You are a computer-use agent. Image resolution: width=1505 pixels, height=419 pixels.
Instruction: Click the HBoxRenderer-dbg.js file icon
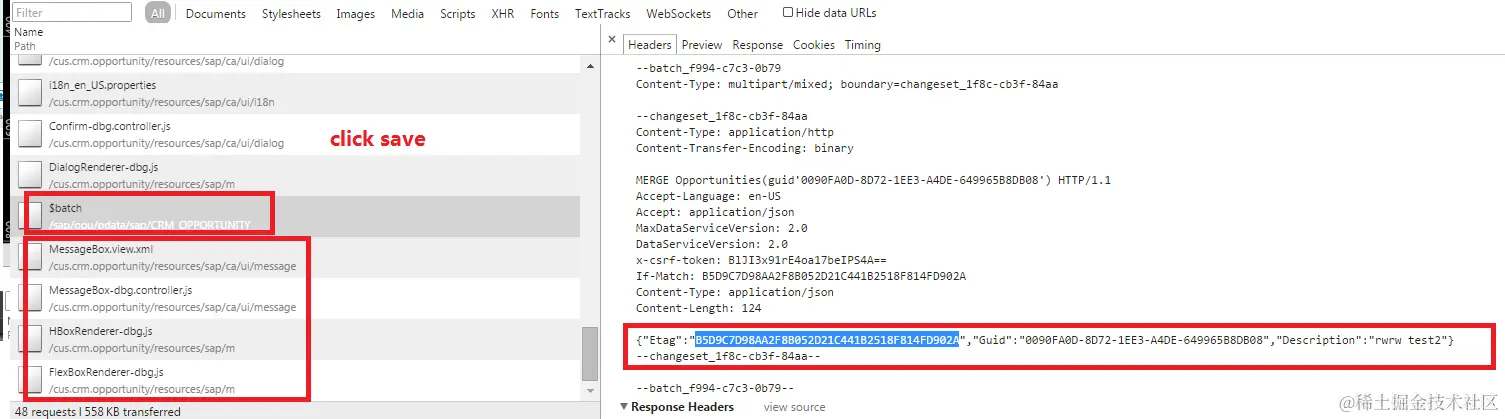coord(31,339)
